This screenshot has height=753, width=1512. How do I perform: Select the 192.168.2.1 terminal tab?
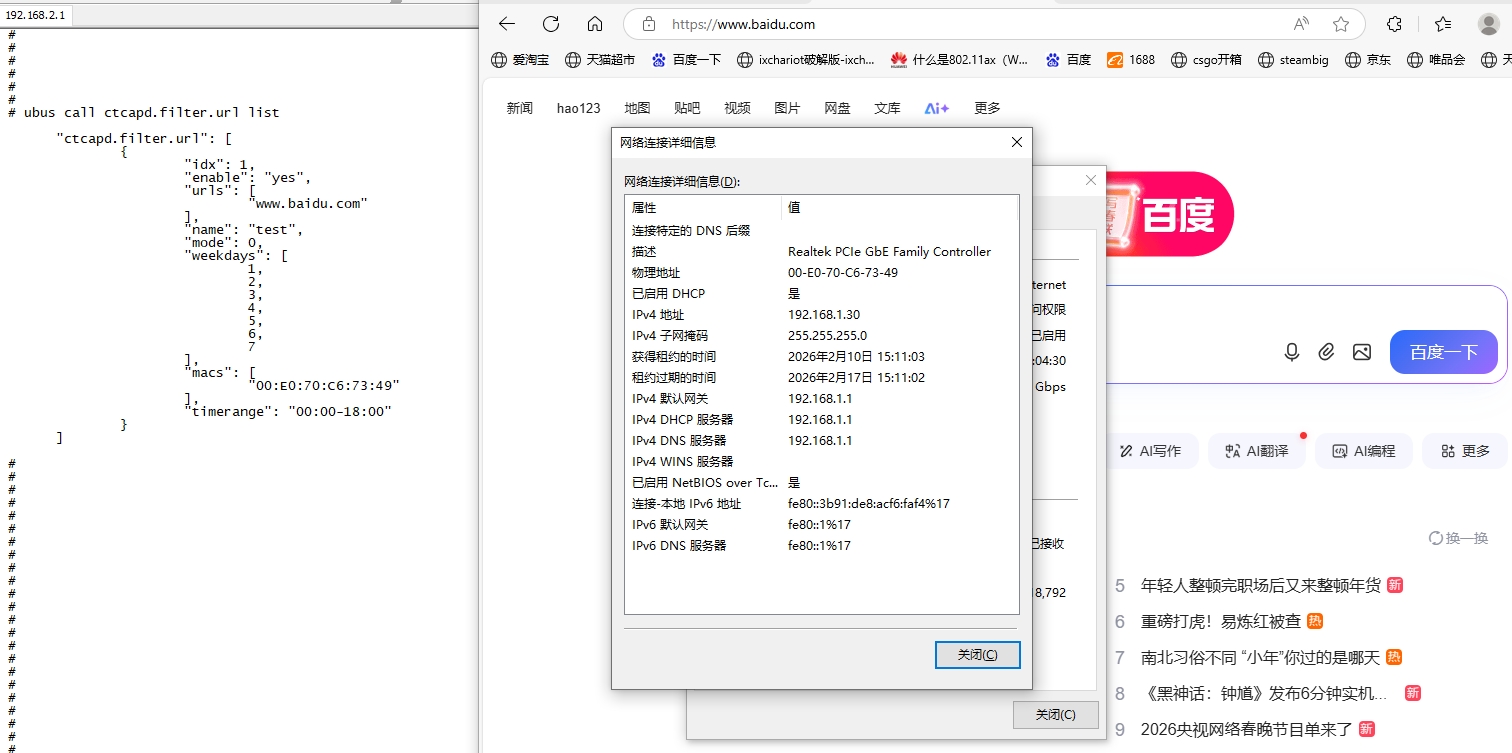36,15
